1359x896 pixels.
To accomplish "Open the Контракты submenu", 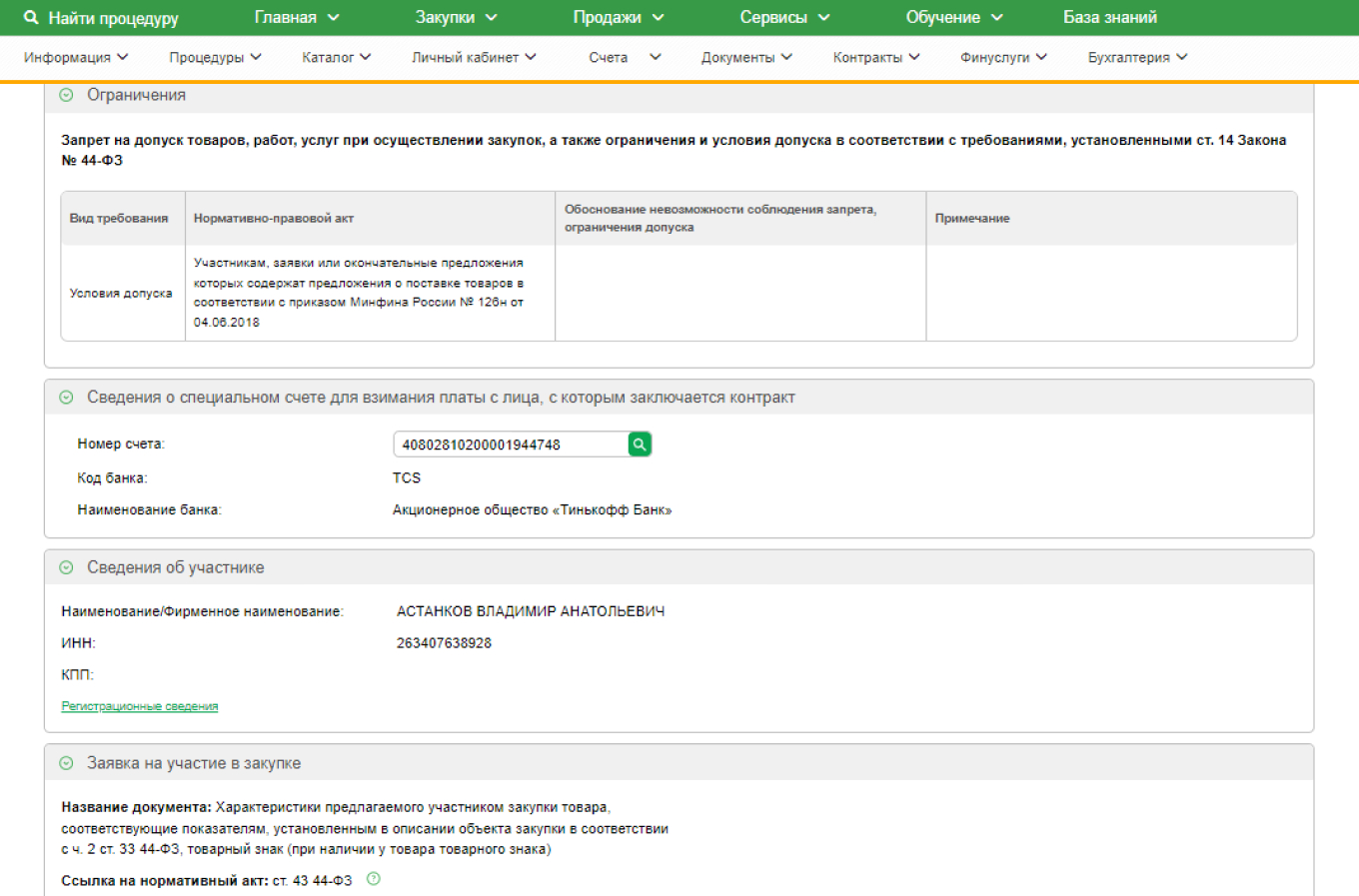I will 876,58.
